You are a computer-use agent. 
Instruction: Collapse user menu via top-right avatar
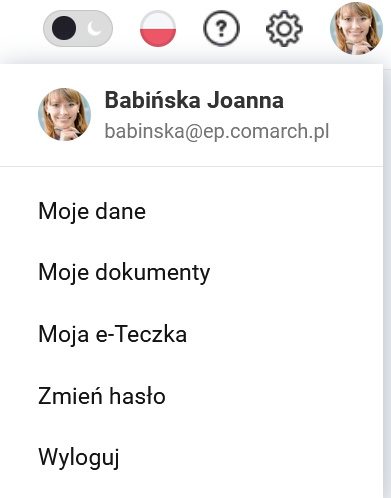click(x=356, y=28)
